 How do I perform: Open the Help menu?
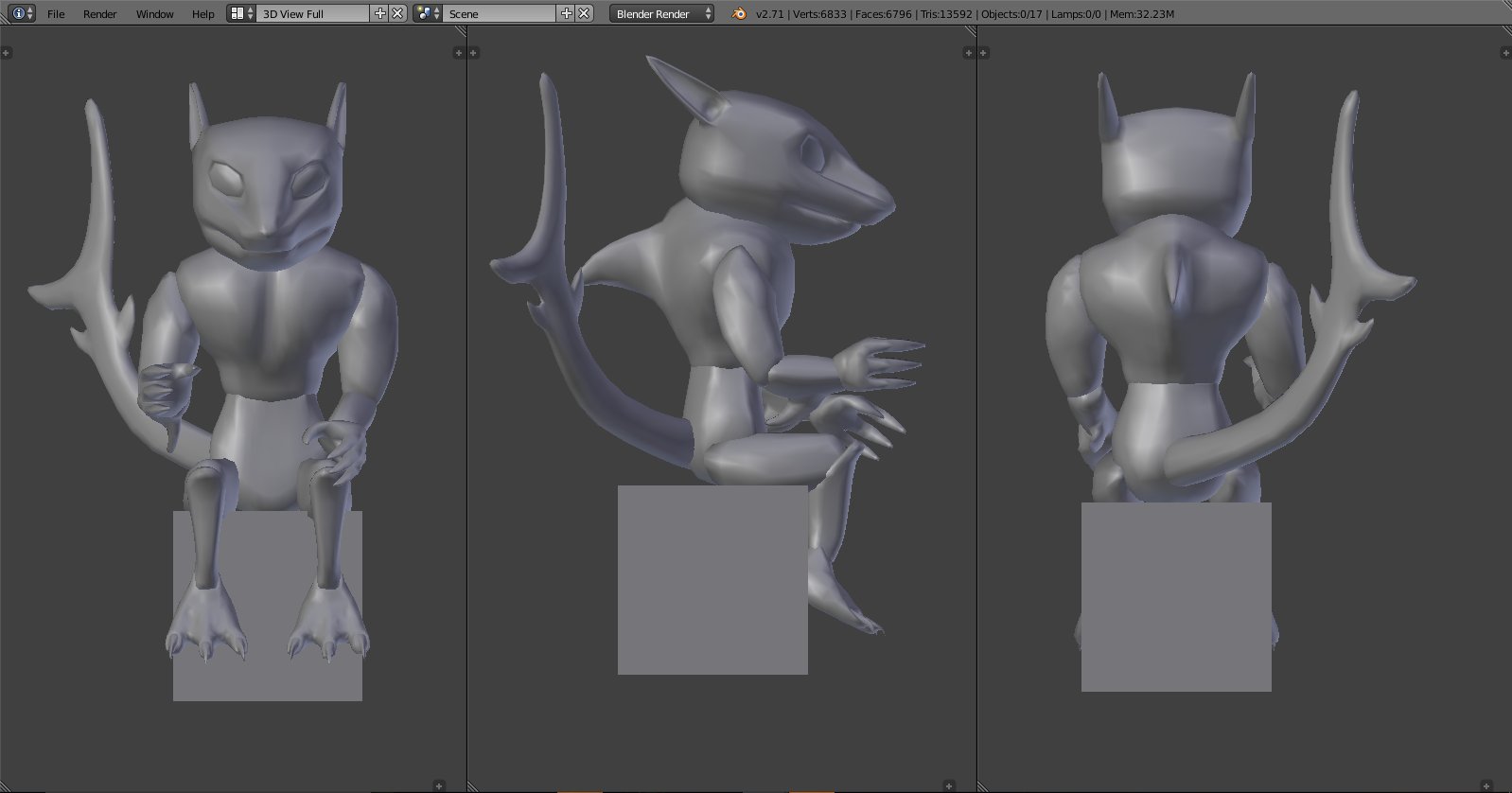(x=202, y=14)
